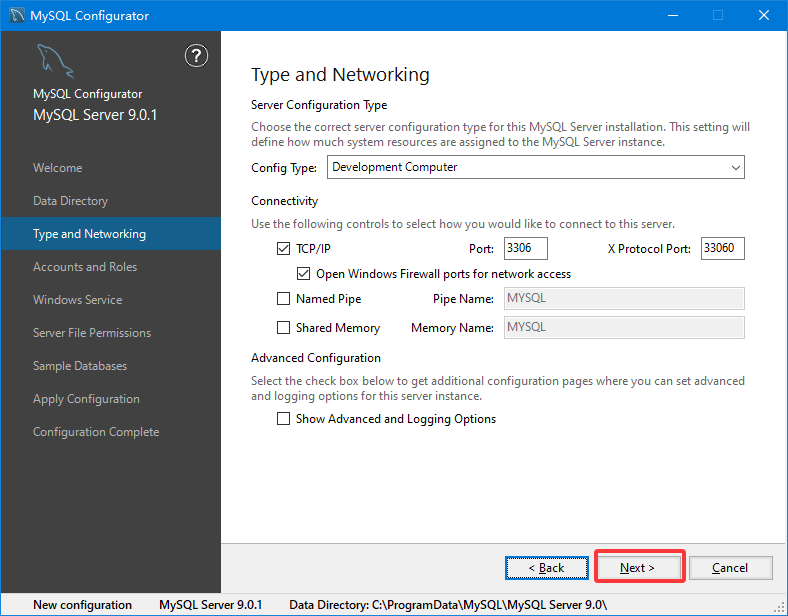Minimize the MySQL Configurator window
The height and width of the screenshot is (616, 788).
pos(673,16)
